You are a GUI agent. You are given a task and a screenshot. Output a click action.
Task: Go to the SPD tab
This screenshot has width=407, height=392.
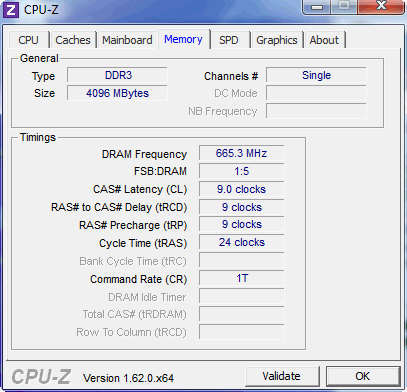coord(229,40)
